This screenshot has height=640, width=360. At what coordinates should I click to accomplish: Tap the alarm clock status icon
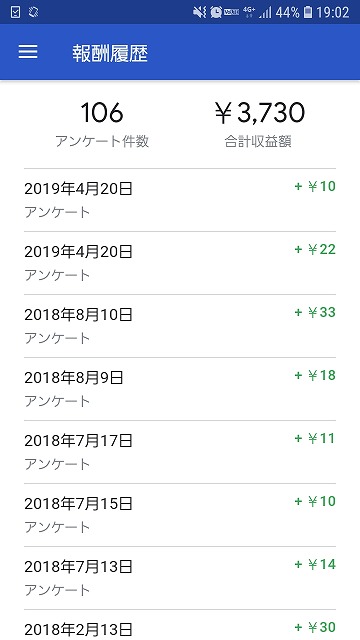[x=216, y=12]
